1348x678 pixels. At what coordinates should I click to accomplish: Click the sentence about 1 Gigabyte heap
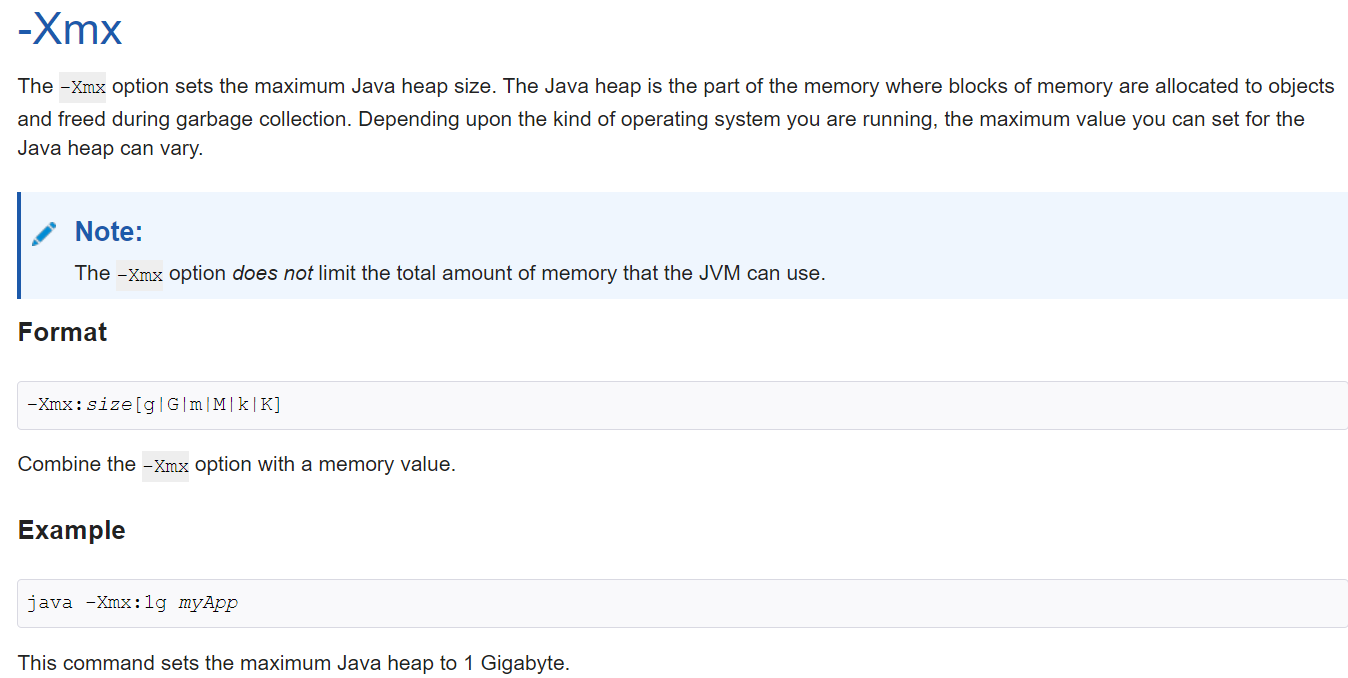[293, 663]
